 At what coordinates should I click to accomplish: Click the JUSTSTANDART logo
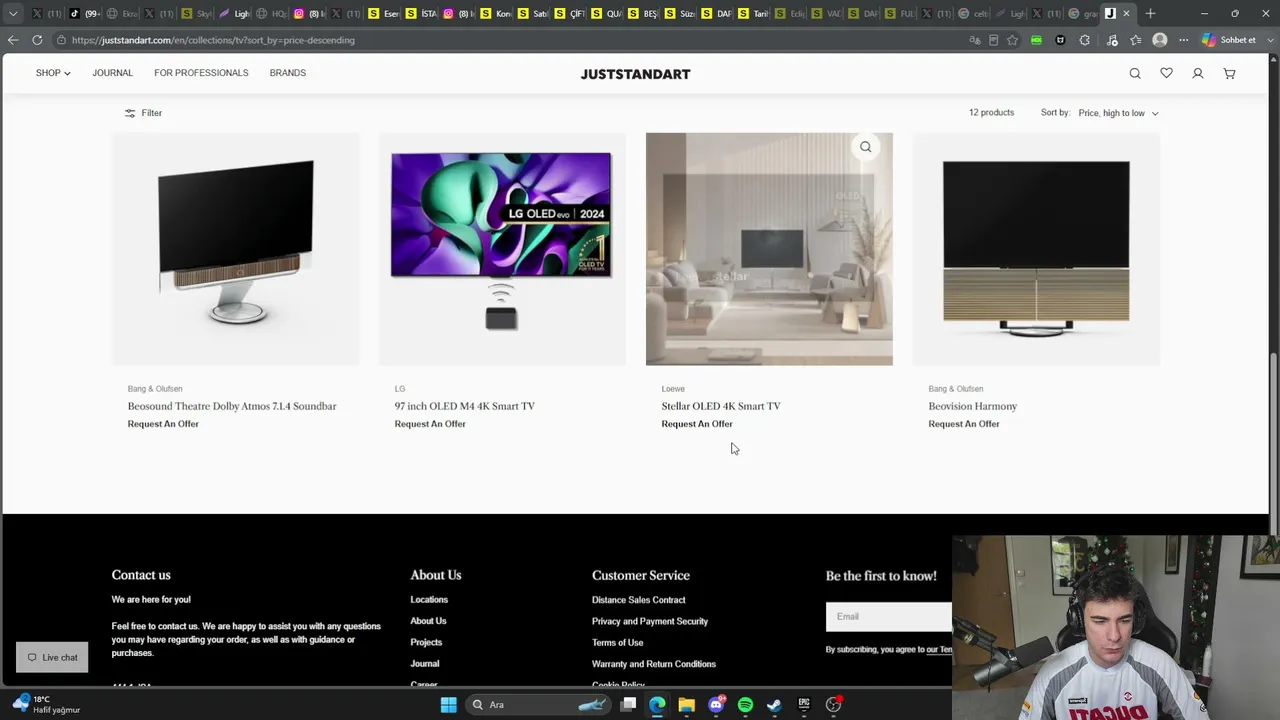coord(635,74)
